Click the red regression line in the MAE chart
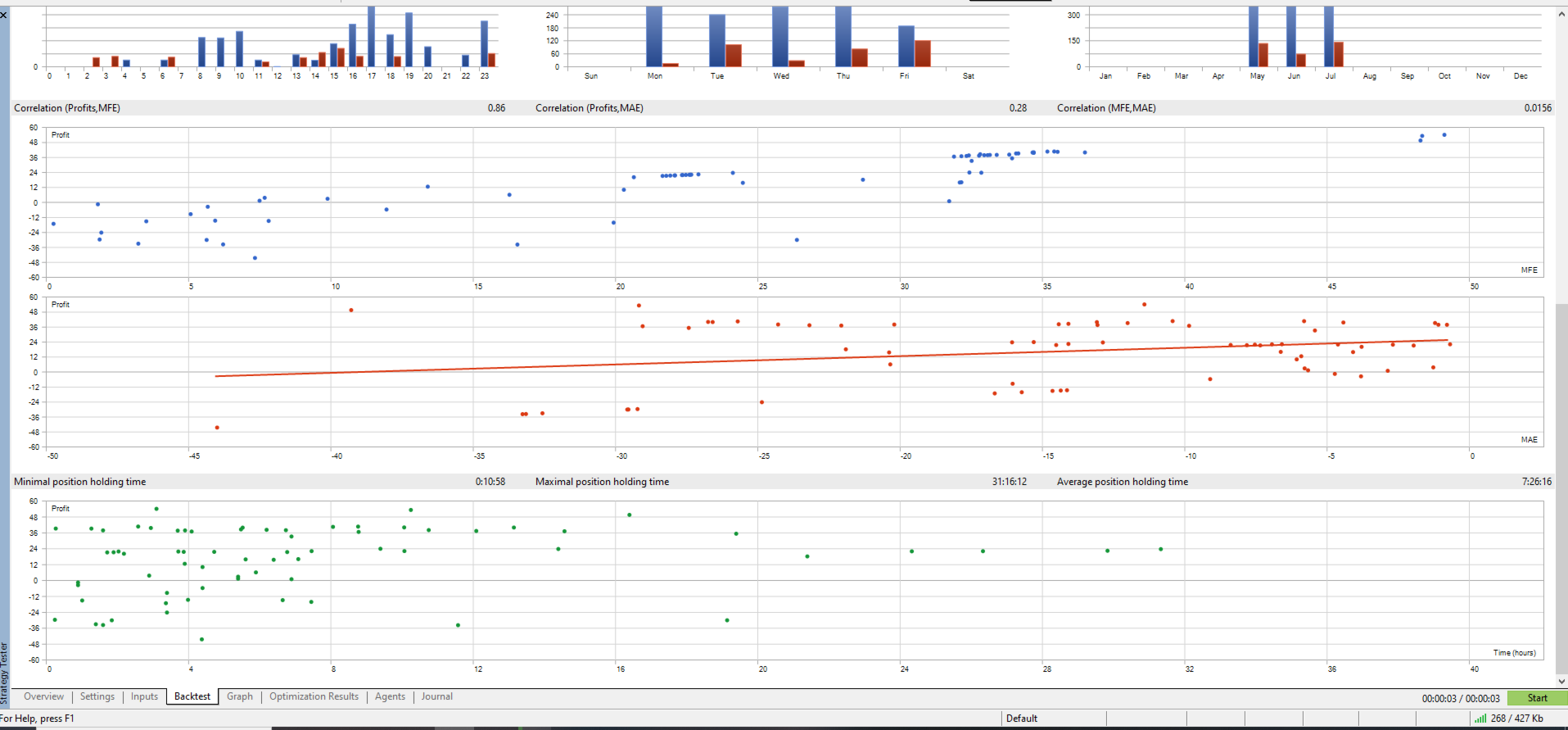This screenshot has height=730, width=1568. (x=831, y=358)
